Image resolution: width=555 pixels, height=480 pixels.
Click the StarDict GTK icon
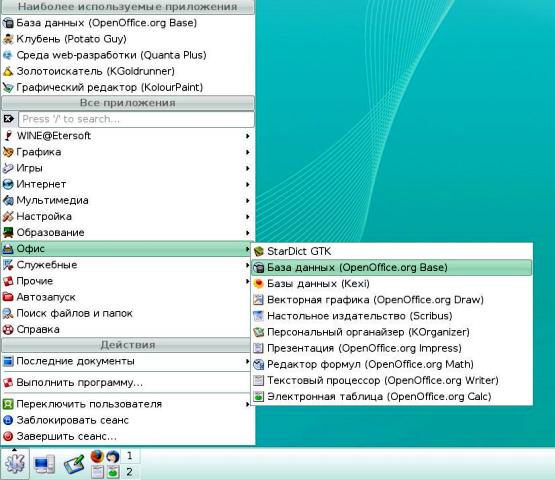coord(259,252)
